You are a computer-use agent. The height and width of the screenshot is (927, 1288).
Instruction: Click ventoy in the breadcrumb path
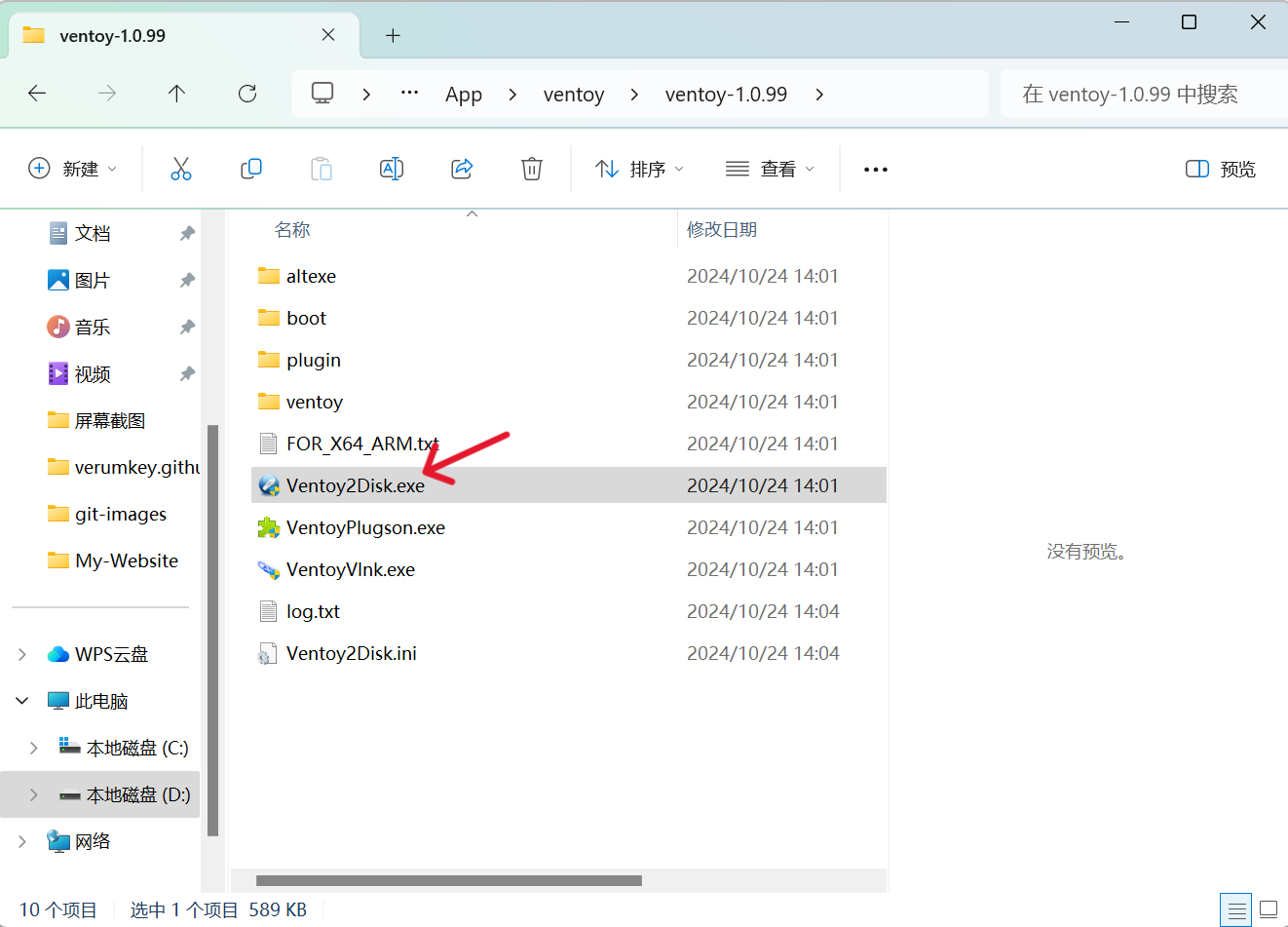coord(574,95)
